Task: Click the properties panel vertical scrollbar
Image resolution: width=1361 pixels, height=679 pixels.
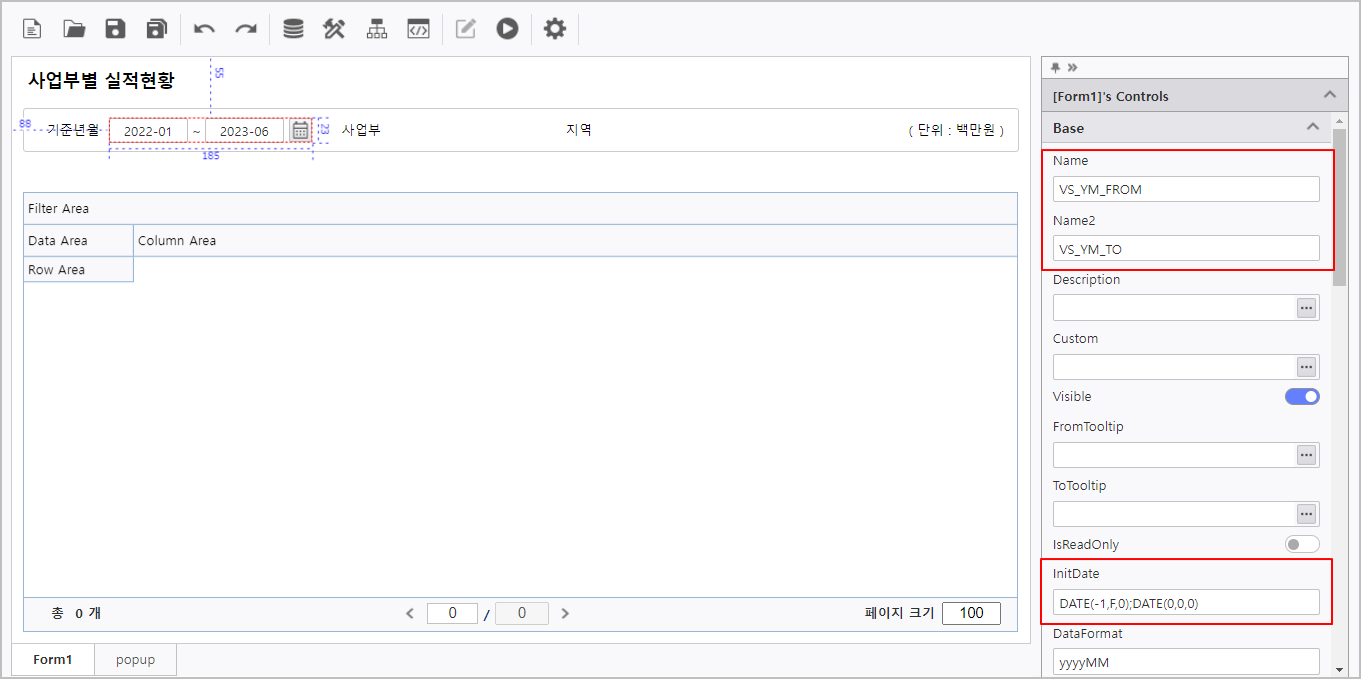Action: coord(1339,210)
